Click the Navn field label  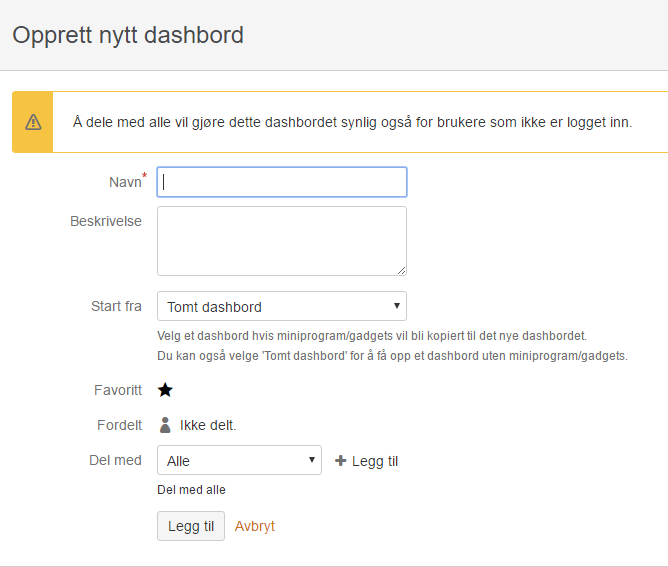125,182
